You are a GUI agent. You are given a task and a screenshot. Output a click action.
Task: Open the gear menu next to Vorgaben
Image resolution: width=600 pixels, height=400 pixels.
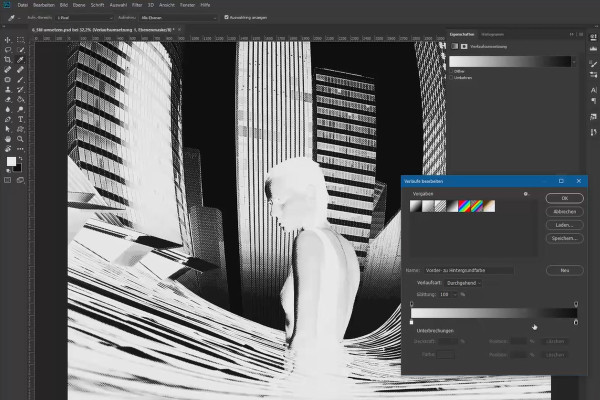coord(527,194)
